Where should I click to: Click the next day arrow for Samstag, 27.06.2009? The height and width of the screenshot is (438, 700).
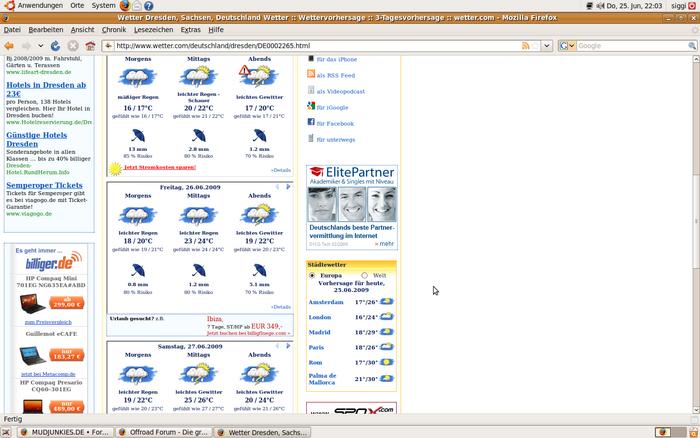point(288,346)
